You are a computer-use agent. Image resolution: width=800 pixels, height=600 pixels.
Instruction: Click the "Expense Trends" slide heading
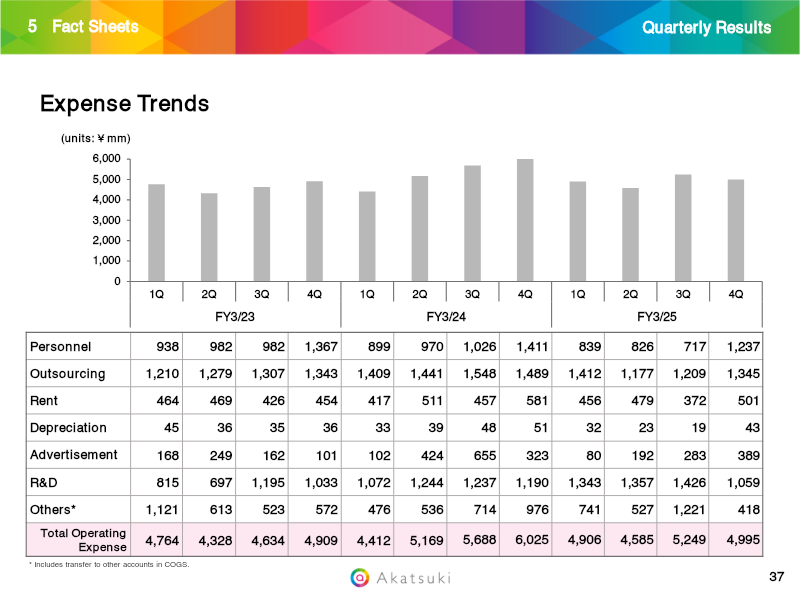[124, 104]
